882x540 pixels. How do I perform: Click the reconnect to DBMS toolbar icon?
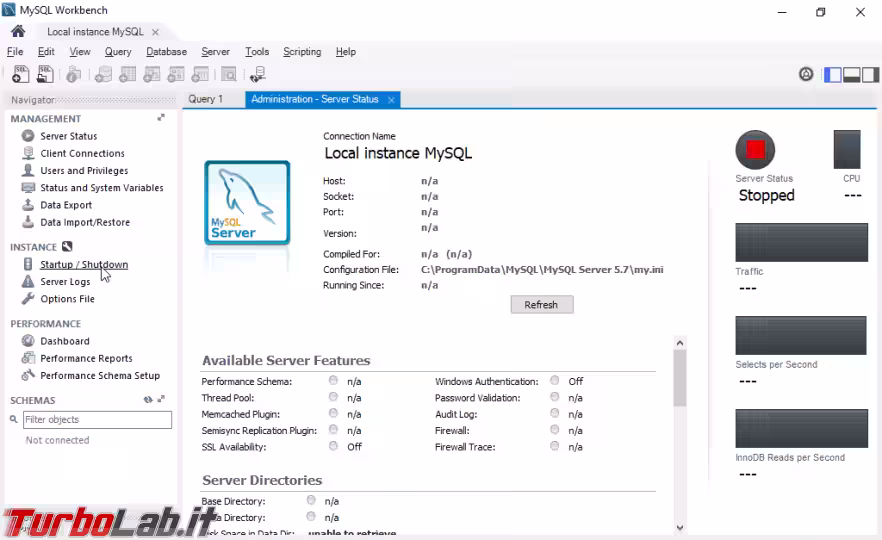(x=257, y=74)
